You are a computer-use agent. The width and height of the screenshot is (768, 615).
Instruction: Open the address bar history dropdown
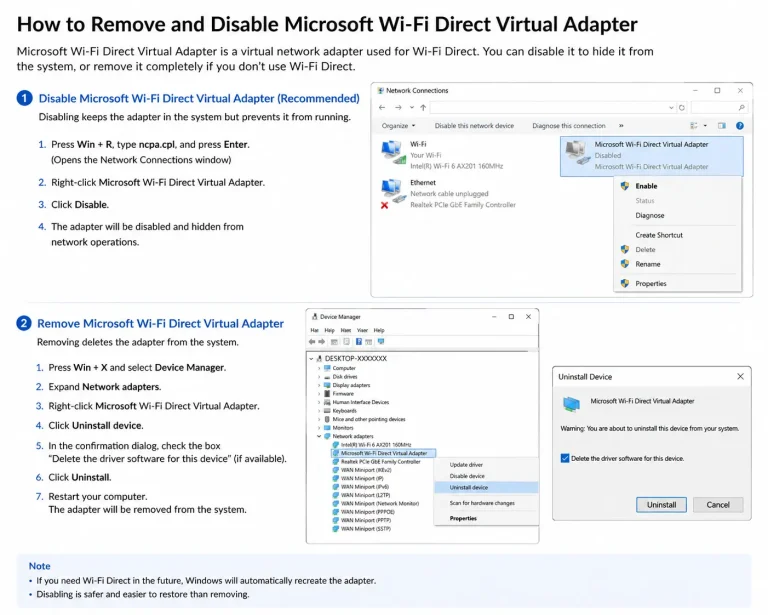click(x=671, y=108)
